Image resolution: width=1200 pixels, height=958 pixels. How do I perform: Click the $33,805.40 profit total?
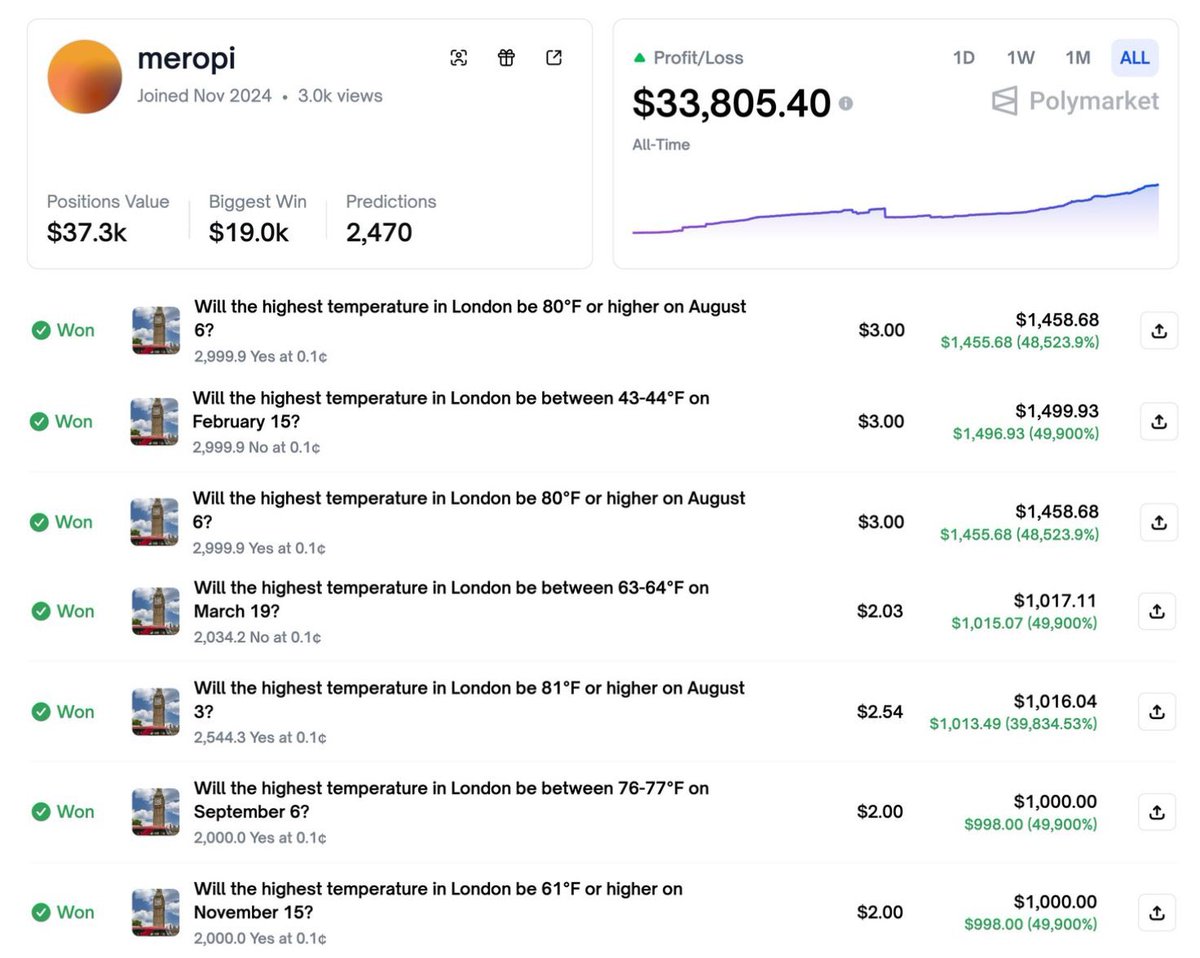pos(732,103)
